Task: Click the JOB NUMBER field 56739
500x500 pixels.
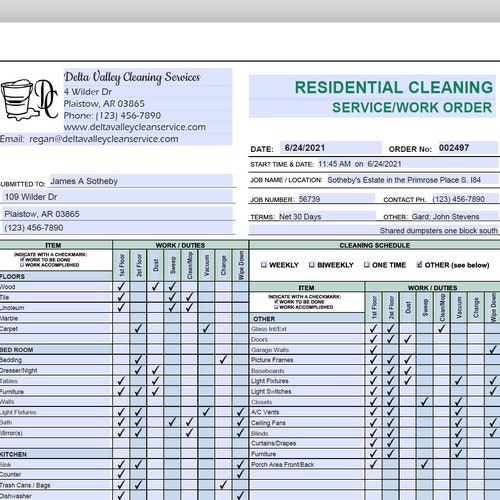Action: tap(336, 199)
